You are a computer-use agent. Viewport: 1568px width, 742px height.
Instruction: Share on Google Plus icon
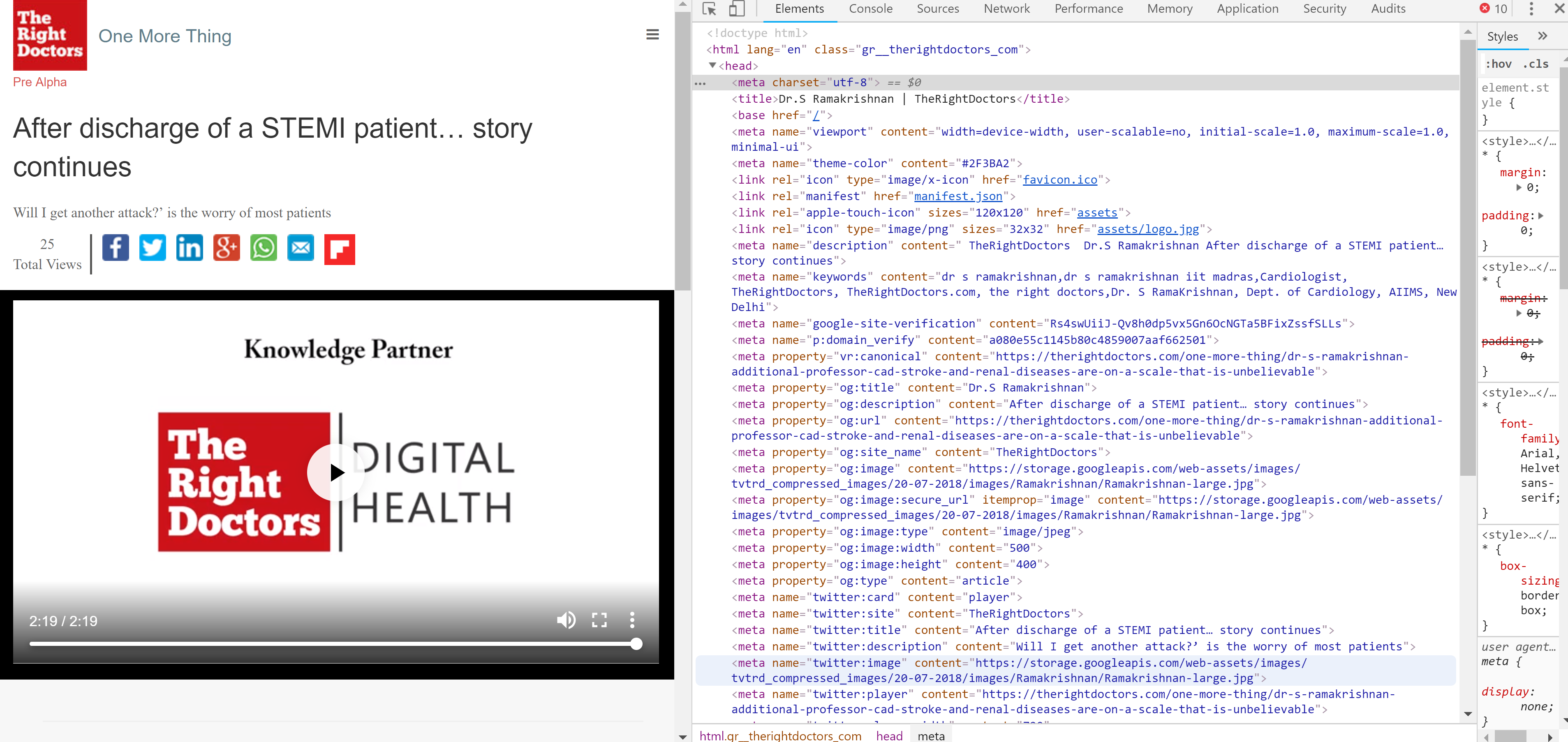click(227, 248)
